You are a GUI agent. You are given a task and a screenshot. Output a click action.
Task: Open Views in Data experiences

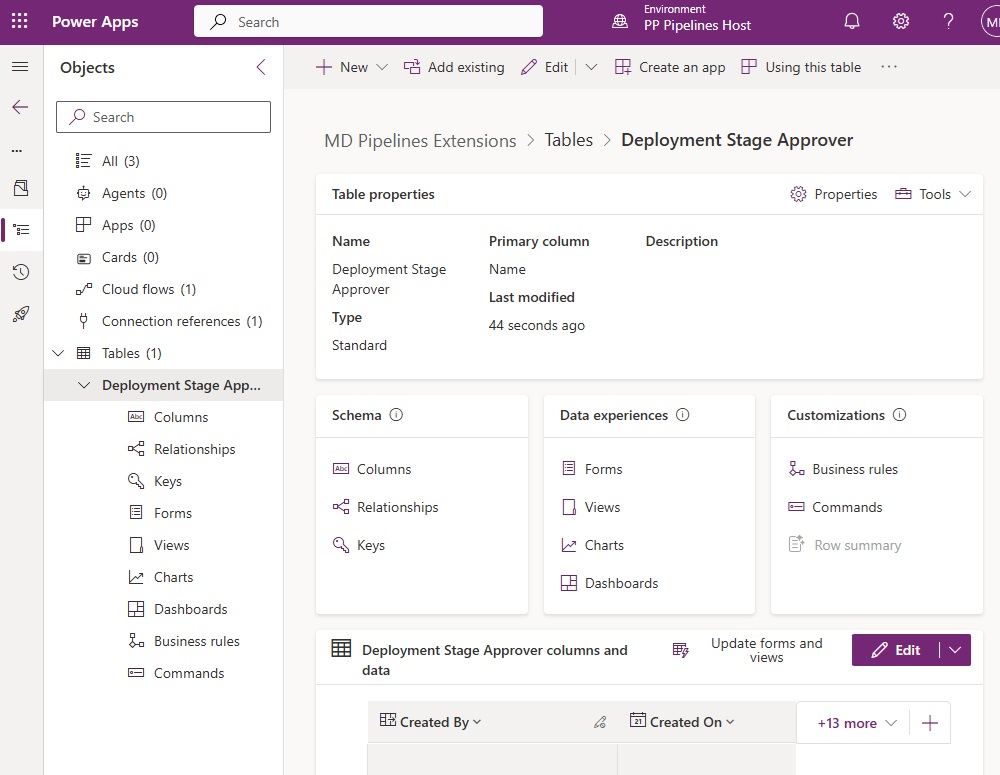click(x=590, y=507)
